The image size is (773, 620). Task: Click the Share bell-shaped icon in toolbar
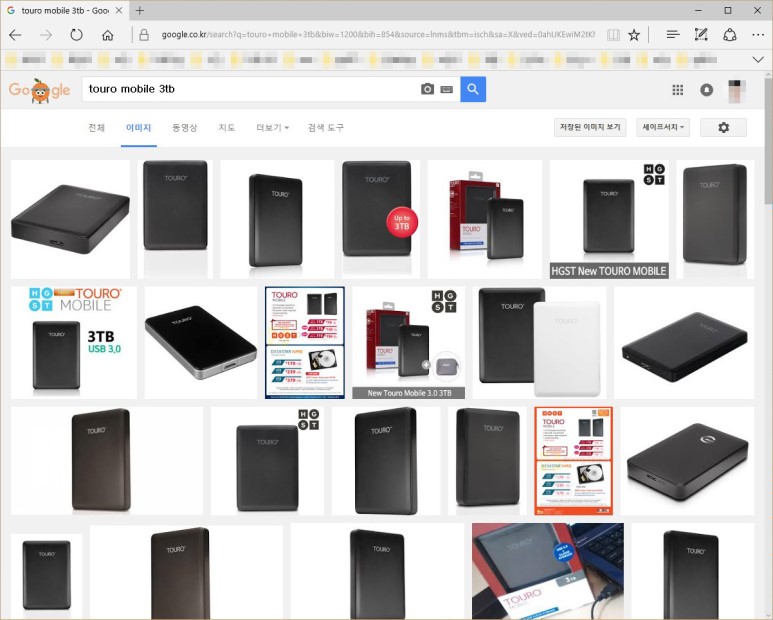(730, 34)
